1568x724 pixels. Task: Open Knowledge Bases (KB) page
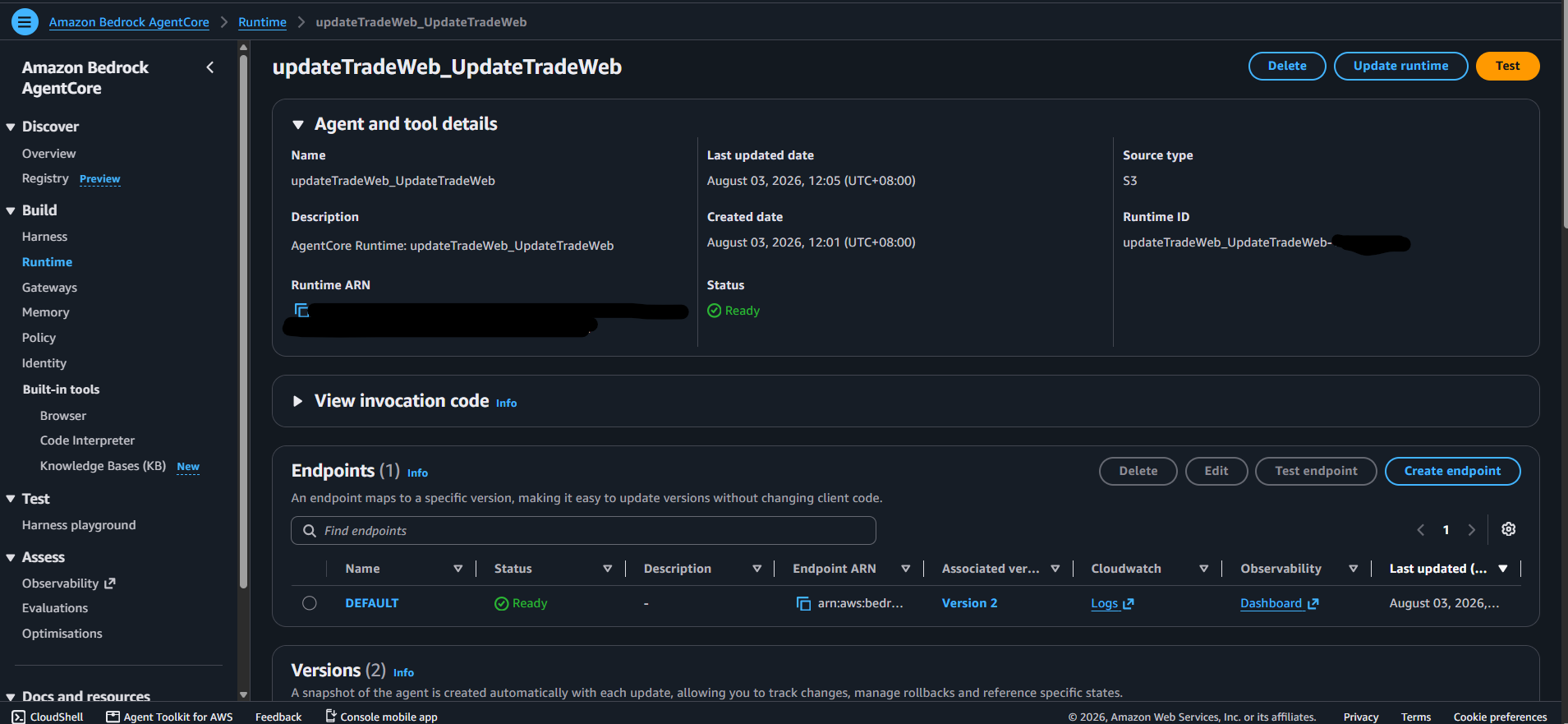click(103, 466)
